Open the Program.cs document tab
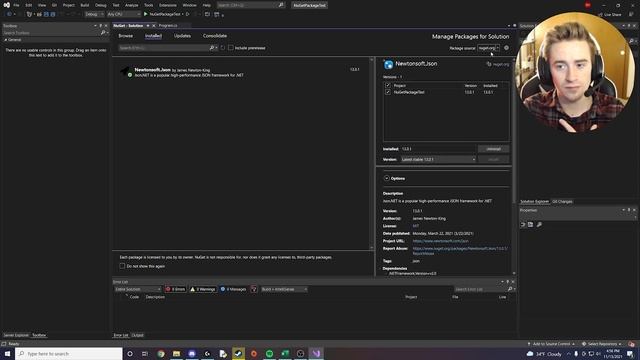This screenshot has width=640, height=360. click(x=168, y=25)
